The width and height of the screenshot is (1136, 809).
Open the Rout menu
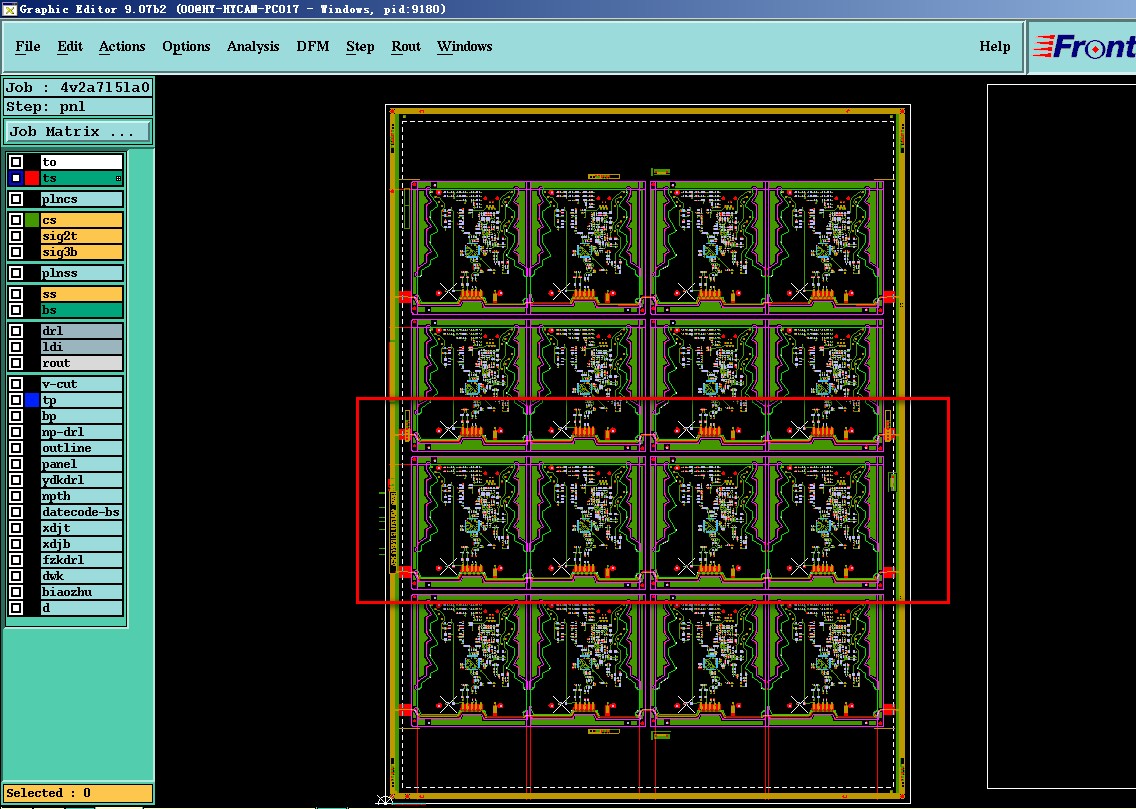pyautogui.click(x=406, y=46)
